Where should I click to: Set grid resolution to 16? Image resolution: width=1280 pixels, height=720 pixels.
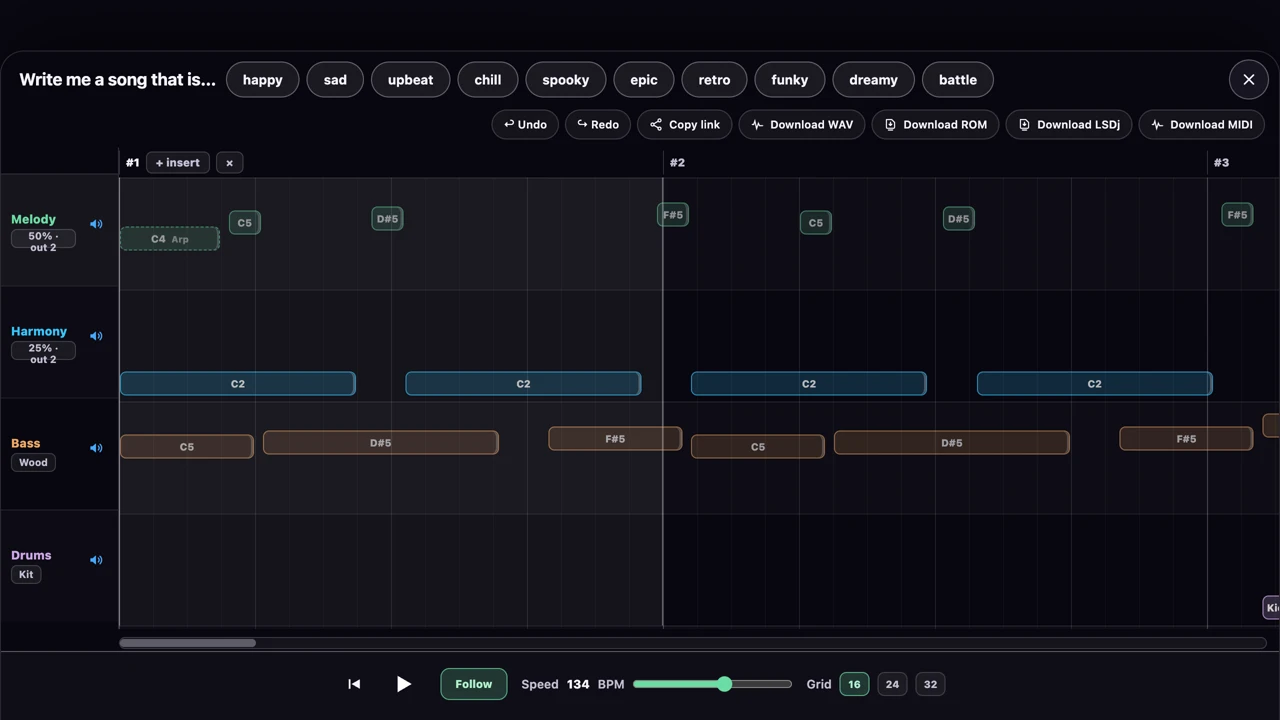(x=854, y=684)
